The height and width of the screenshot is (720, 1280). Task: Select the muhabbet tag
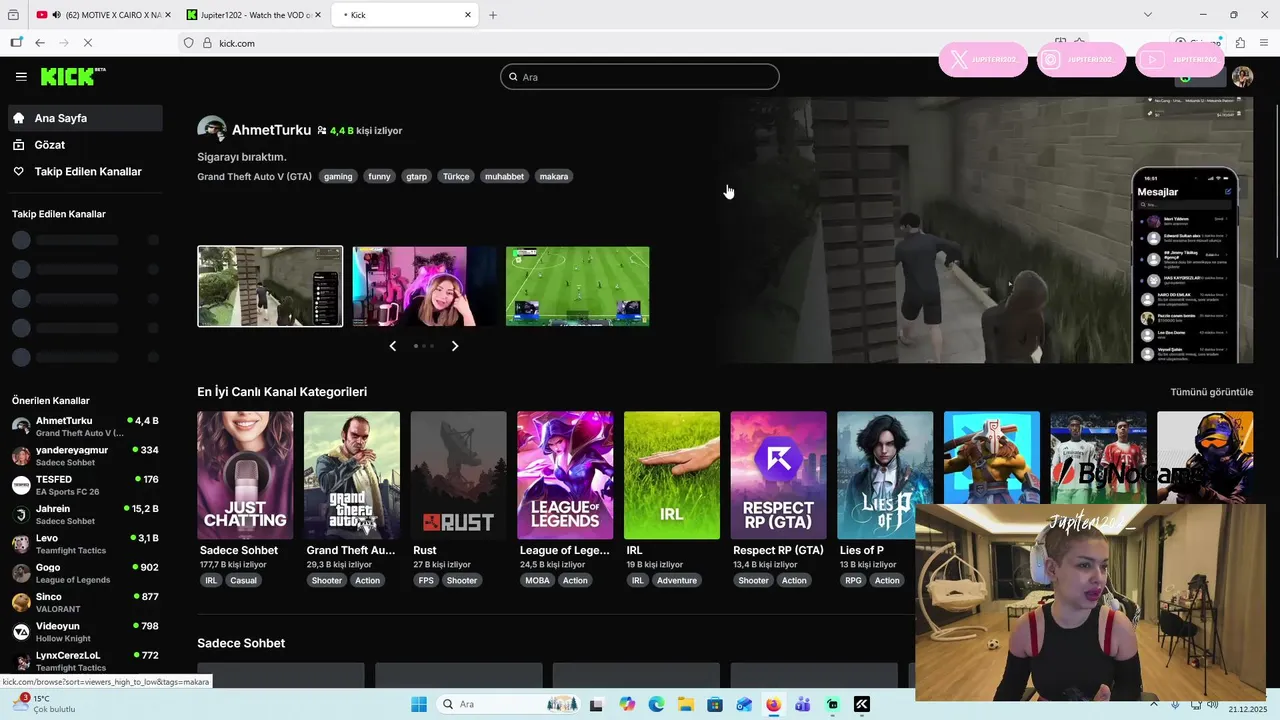504,176
